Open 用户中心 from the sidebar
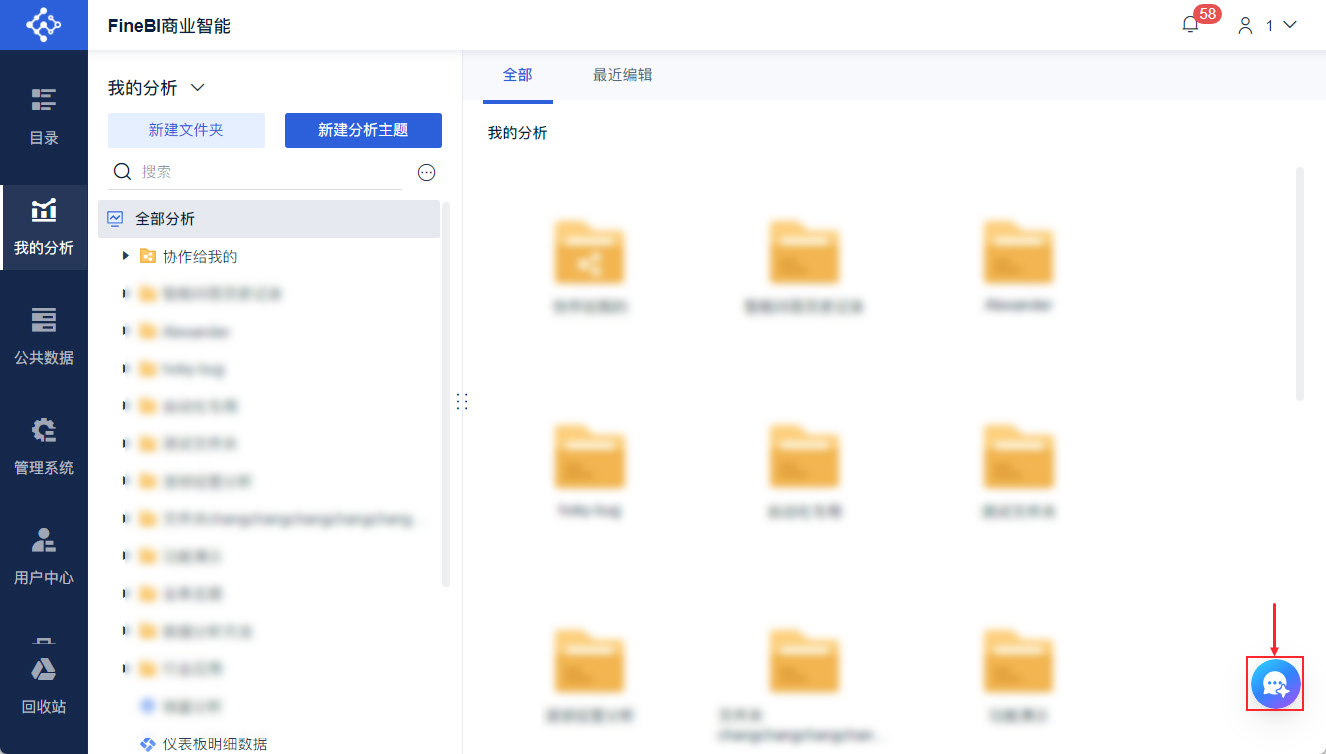The image size is (1326, 754). (x=44, y=557)
